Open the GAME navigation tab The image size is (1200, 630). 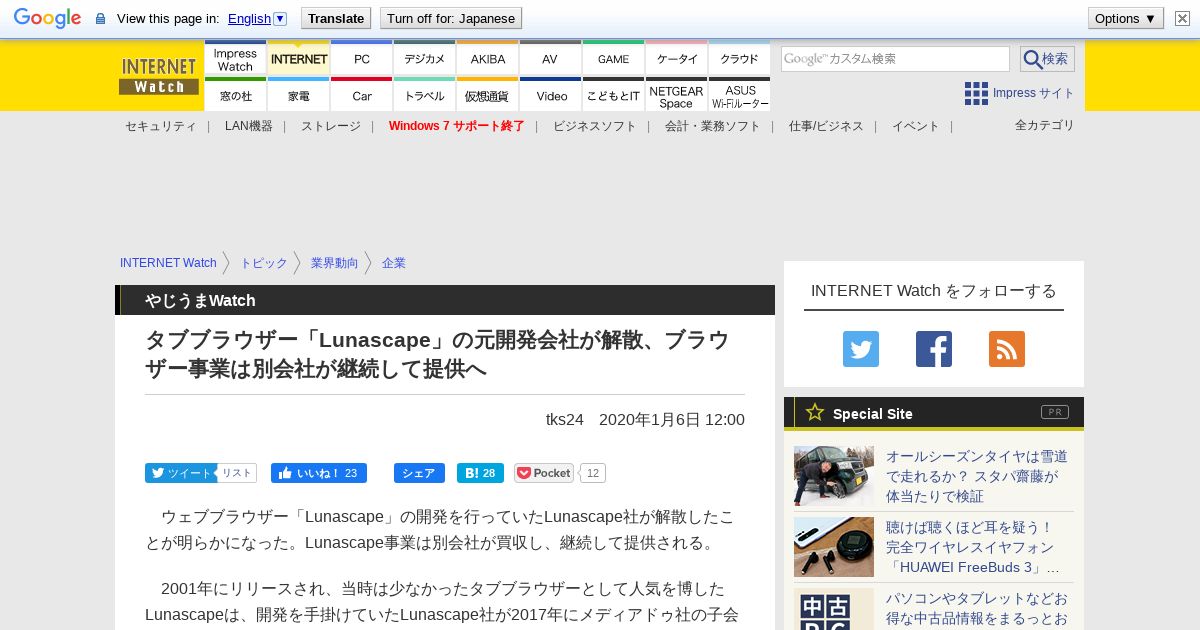[613, 60]
